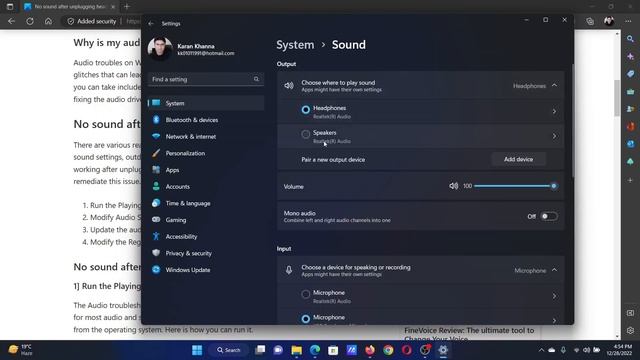
Task: Open a new browser tab
Action: click(x=127, y=7)
